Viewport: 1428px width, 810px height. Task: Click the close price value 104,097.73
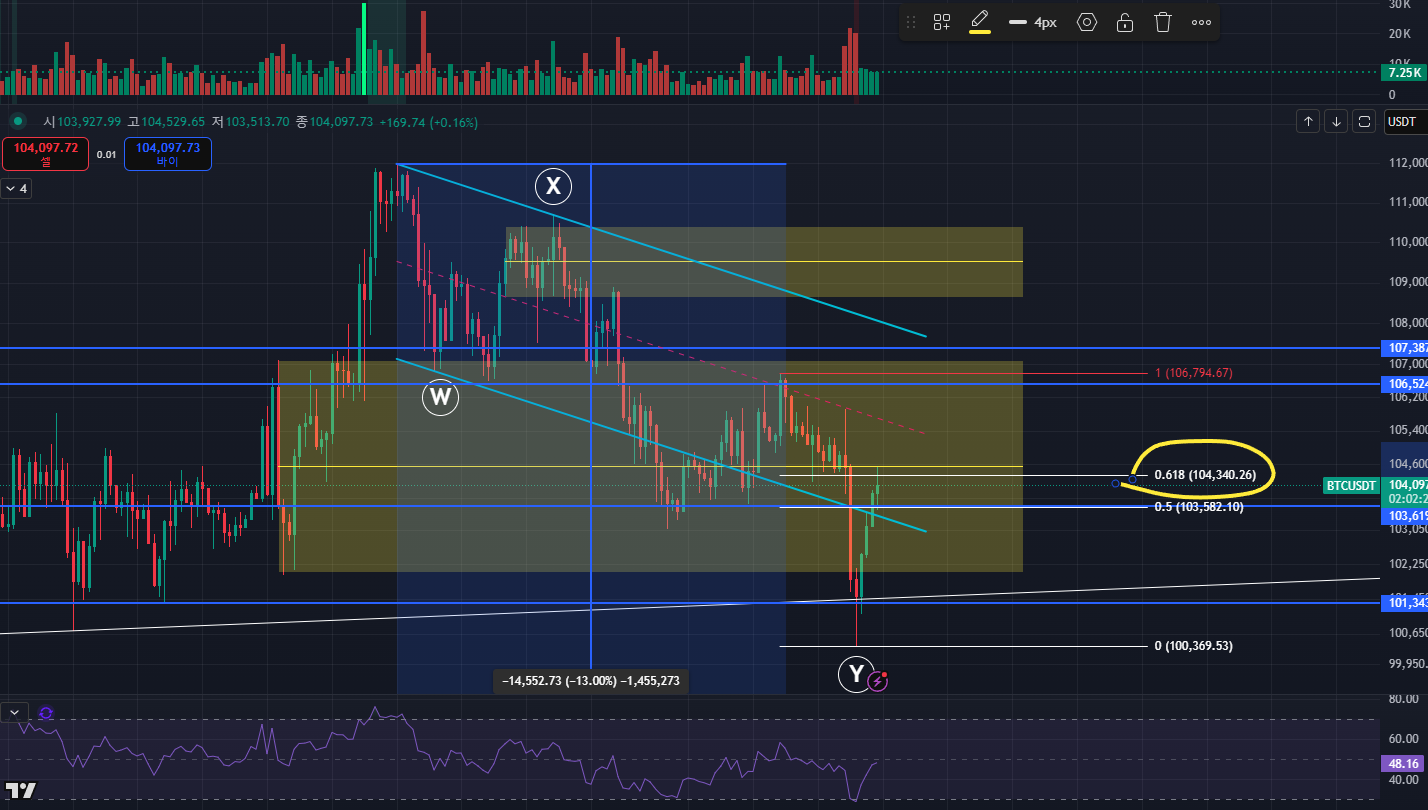tap(341, 121)
